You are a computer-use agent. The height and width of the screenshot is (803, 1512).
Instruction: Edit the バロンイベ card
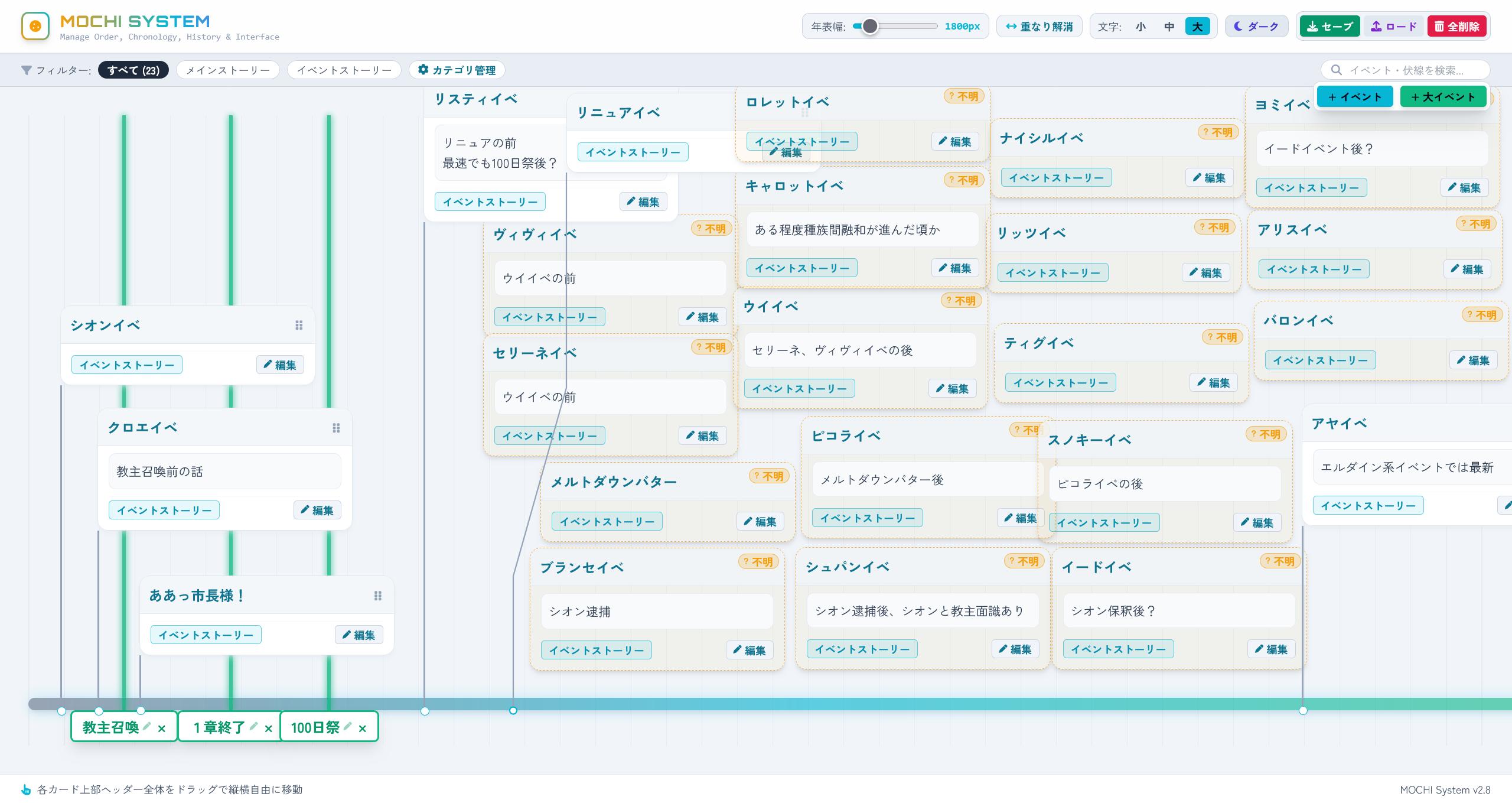click(1473, 360)
